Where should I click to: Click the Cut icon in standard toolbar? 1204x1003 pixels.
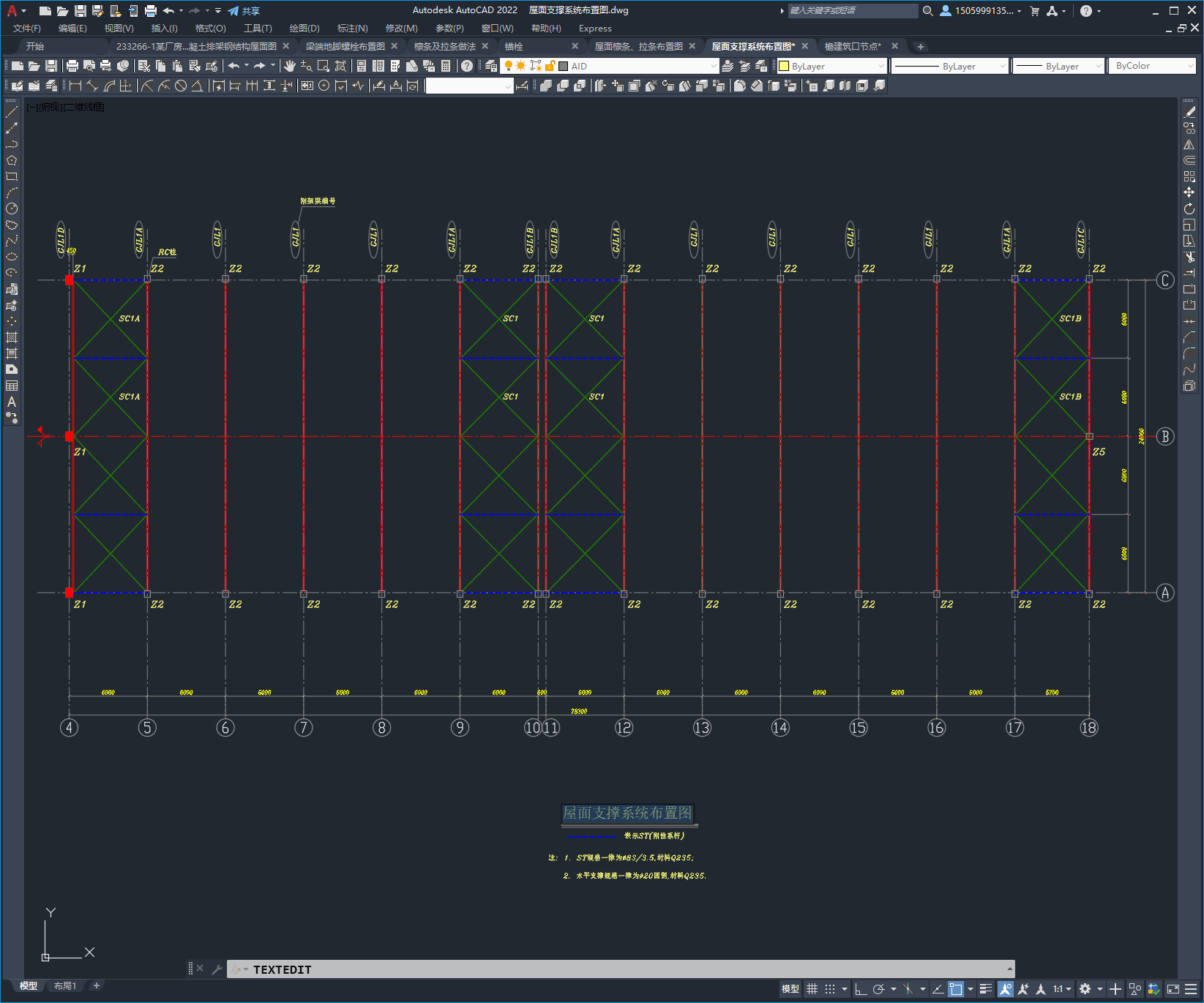tap(144, 66)
